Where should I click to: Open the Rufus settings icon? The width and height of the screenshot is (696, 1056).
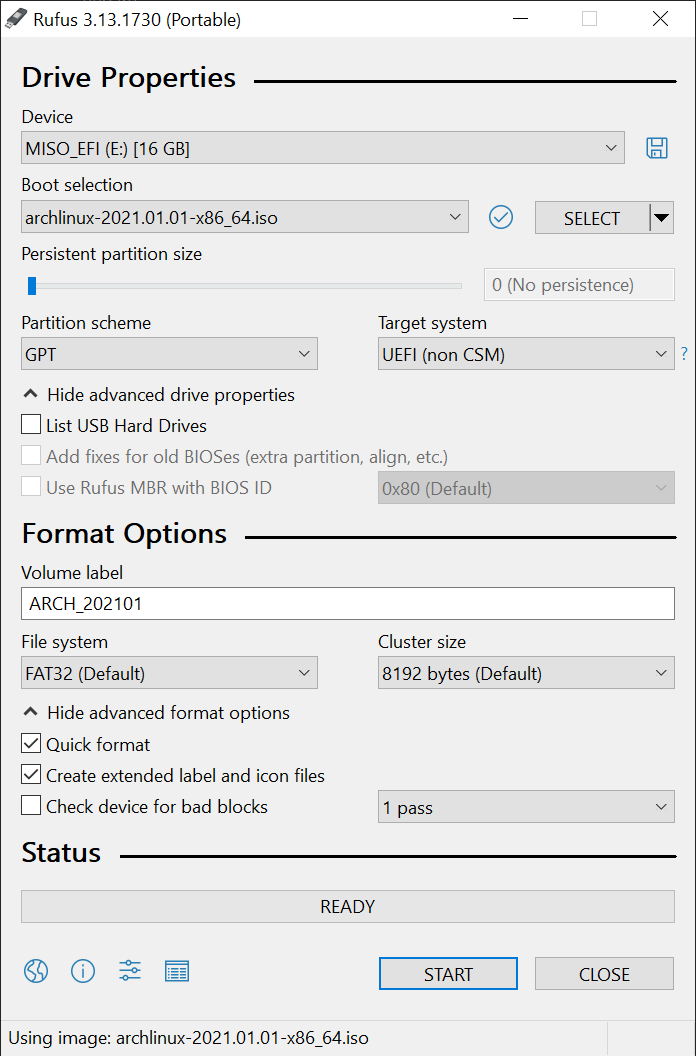[129, 971]
